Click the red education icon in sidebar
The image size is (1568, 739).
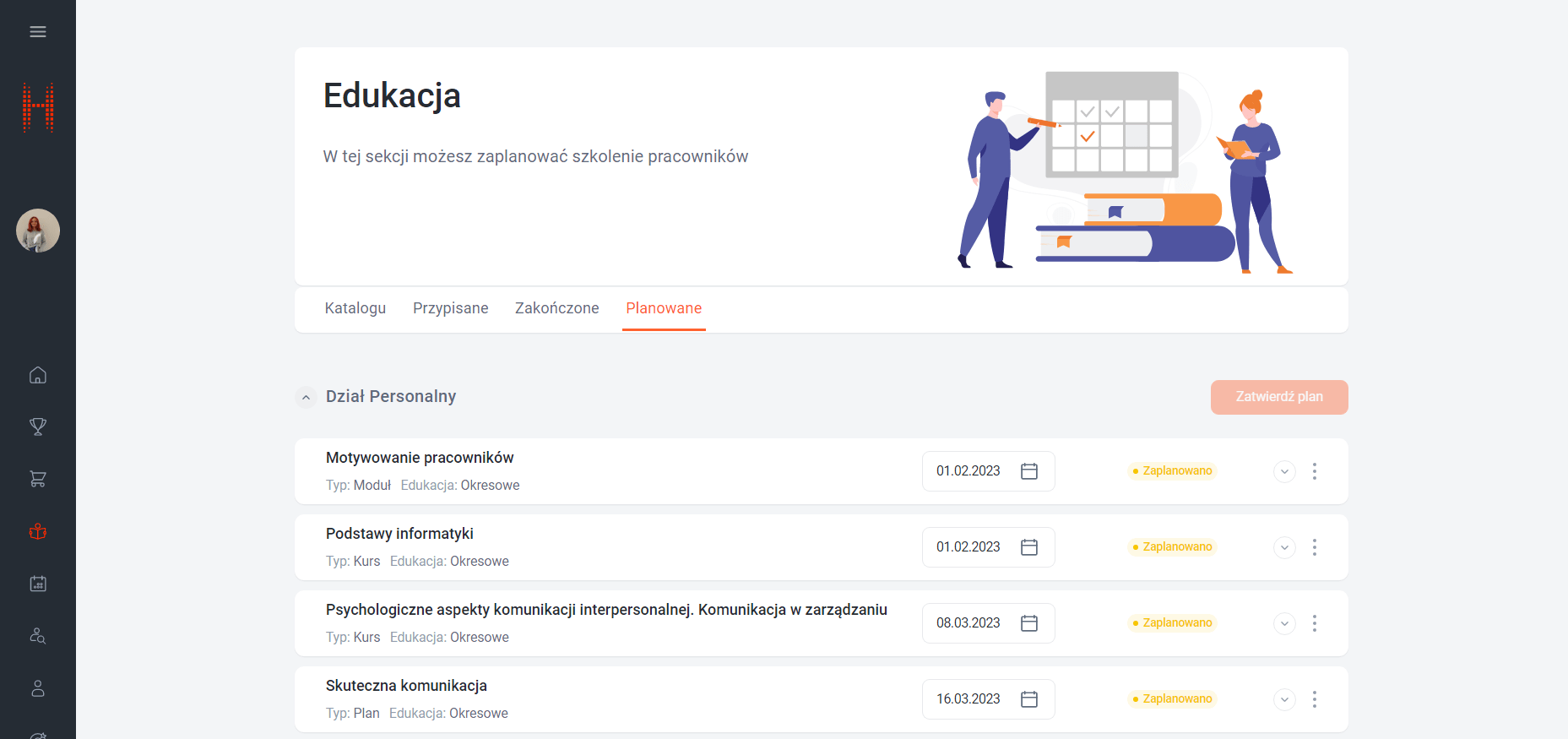[x=38, y=531]
